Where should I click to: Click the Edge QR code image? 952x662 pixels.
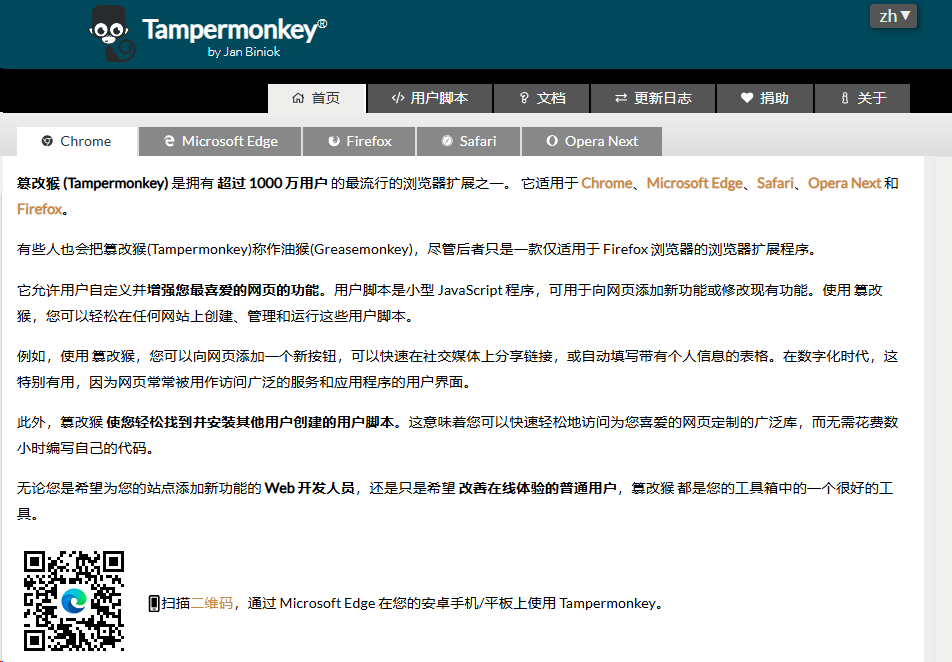coord(74,601)
